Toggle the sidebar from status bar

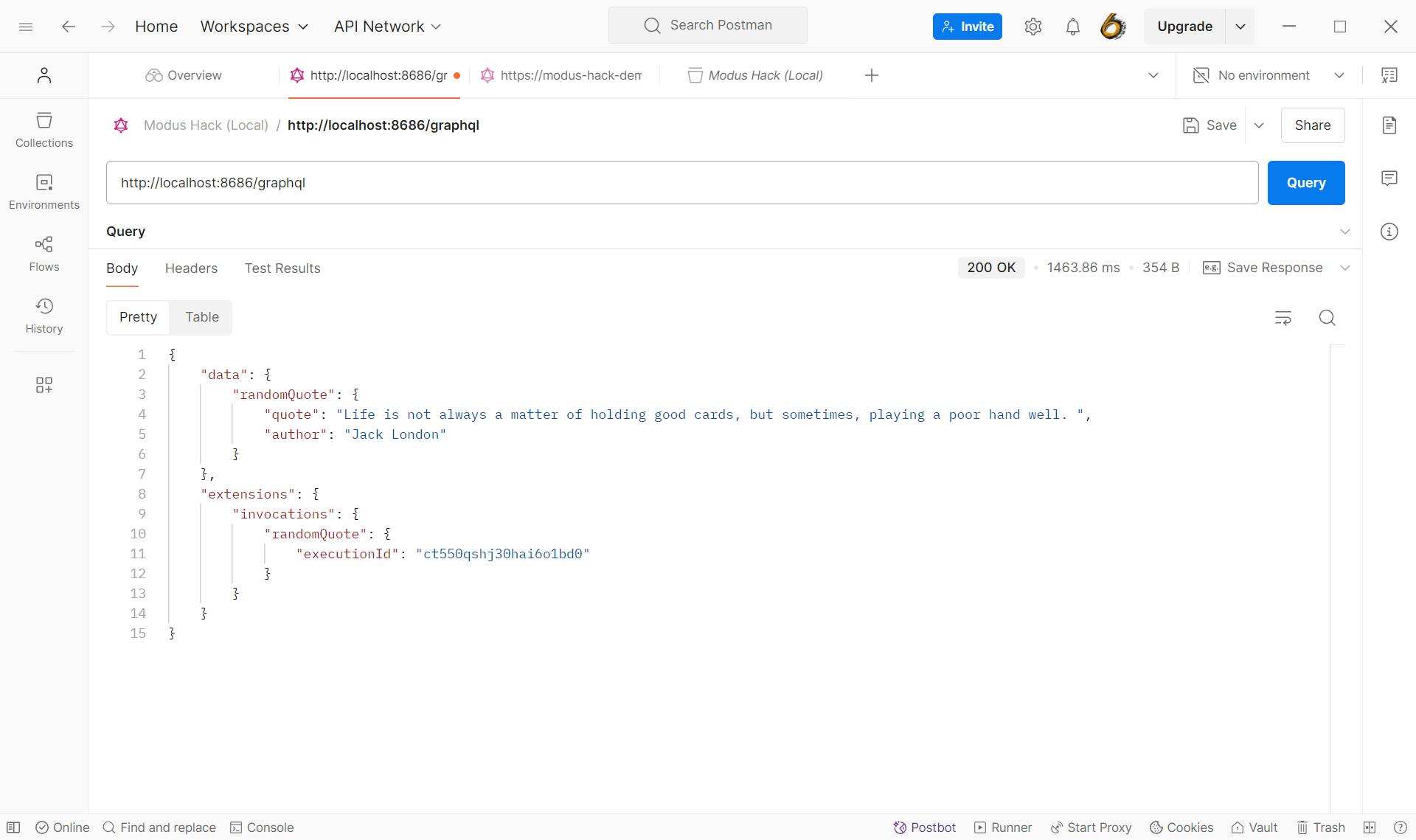(13, 827)
